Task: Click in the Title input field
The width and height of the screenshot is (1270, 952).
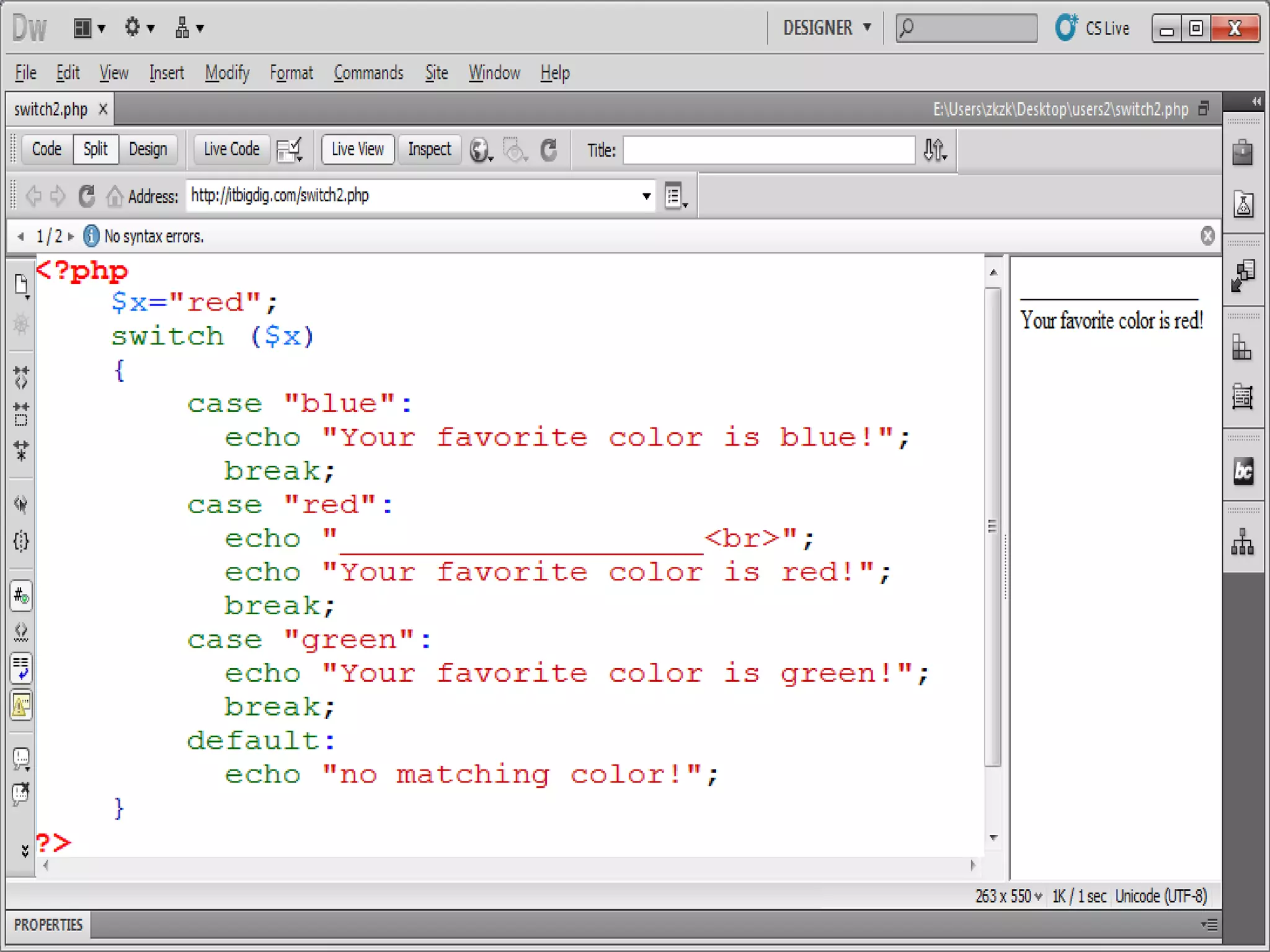Action: tap(768, 150)
